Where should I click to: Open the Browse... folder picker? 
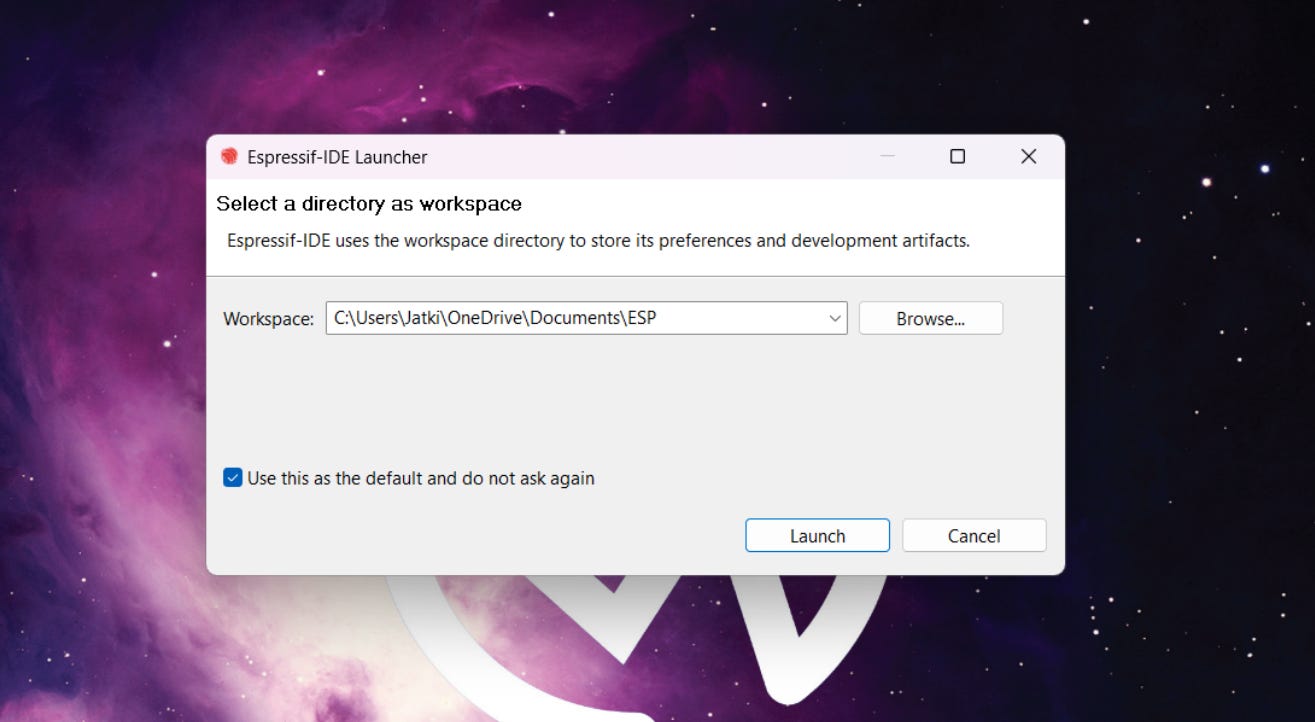click(930, 319)
